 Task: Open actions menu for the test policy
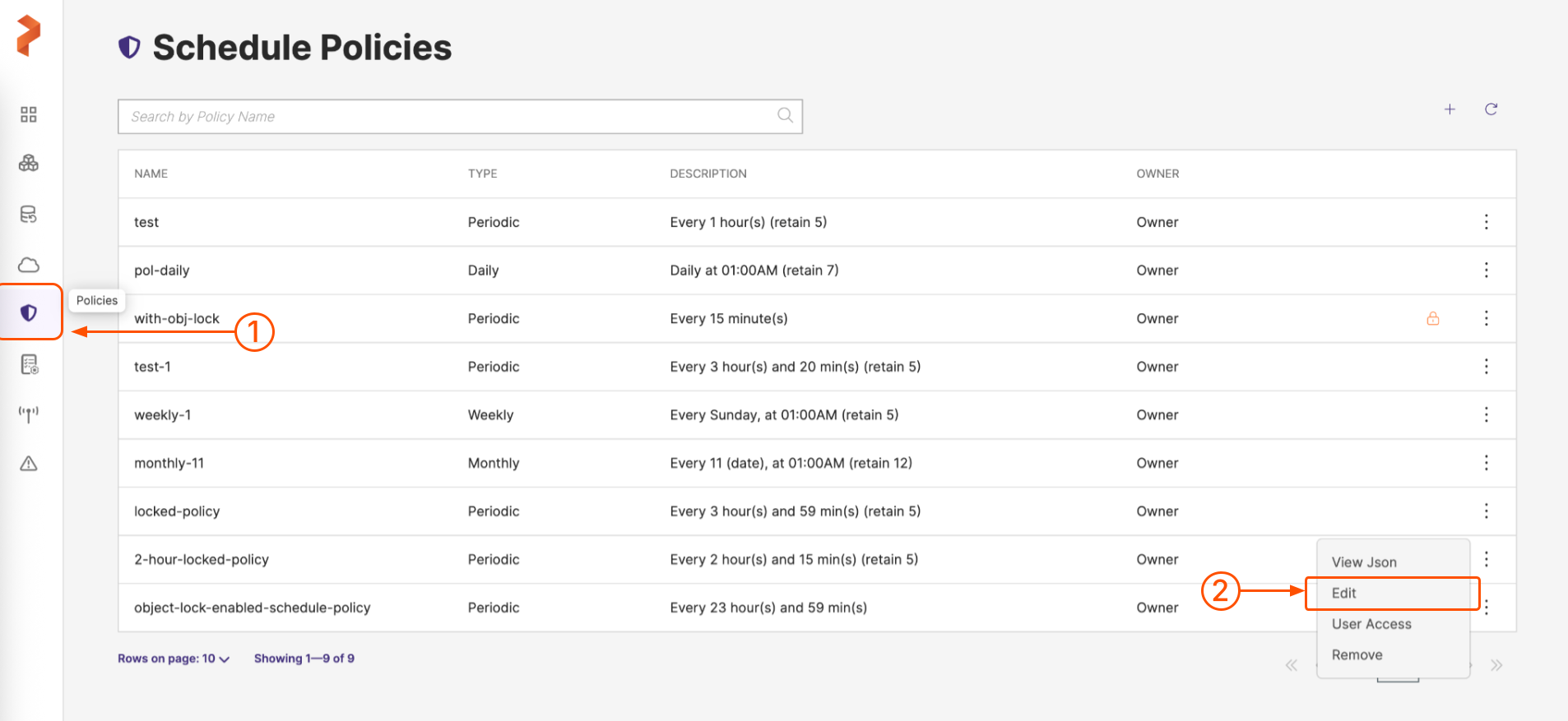1486,222
